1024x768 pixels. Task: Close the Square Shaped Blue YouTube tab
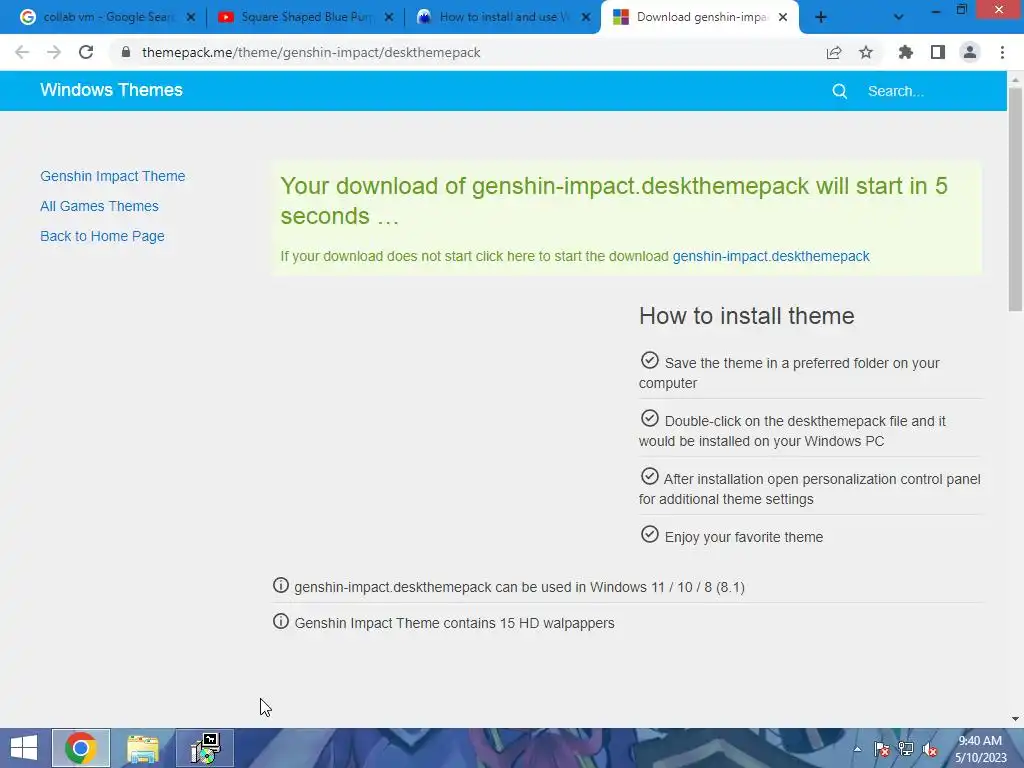pyautogui.click(x=389, y=18)
